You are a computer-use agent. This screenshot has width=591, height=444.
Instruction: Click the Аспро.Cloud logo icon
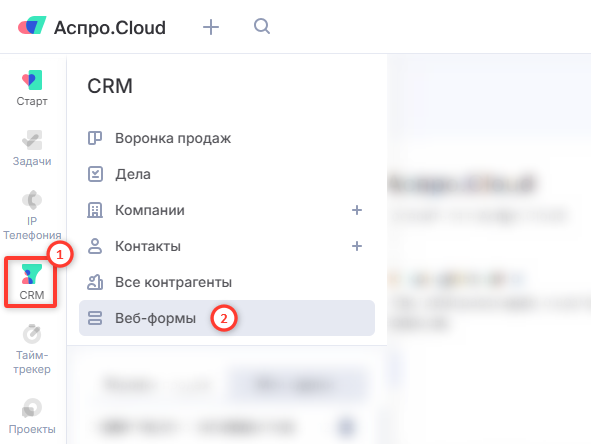[x=32, y=26]
